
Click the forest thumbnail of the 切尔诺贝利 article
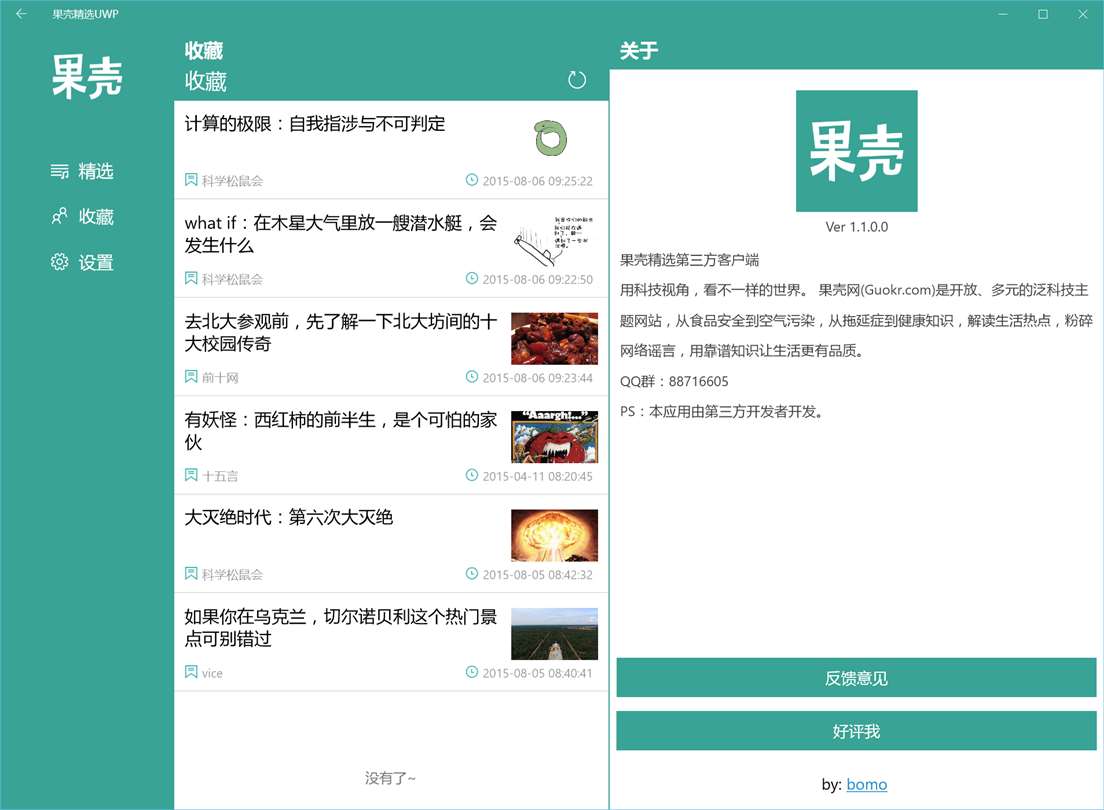(x=554, y=634)
